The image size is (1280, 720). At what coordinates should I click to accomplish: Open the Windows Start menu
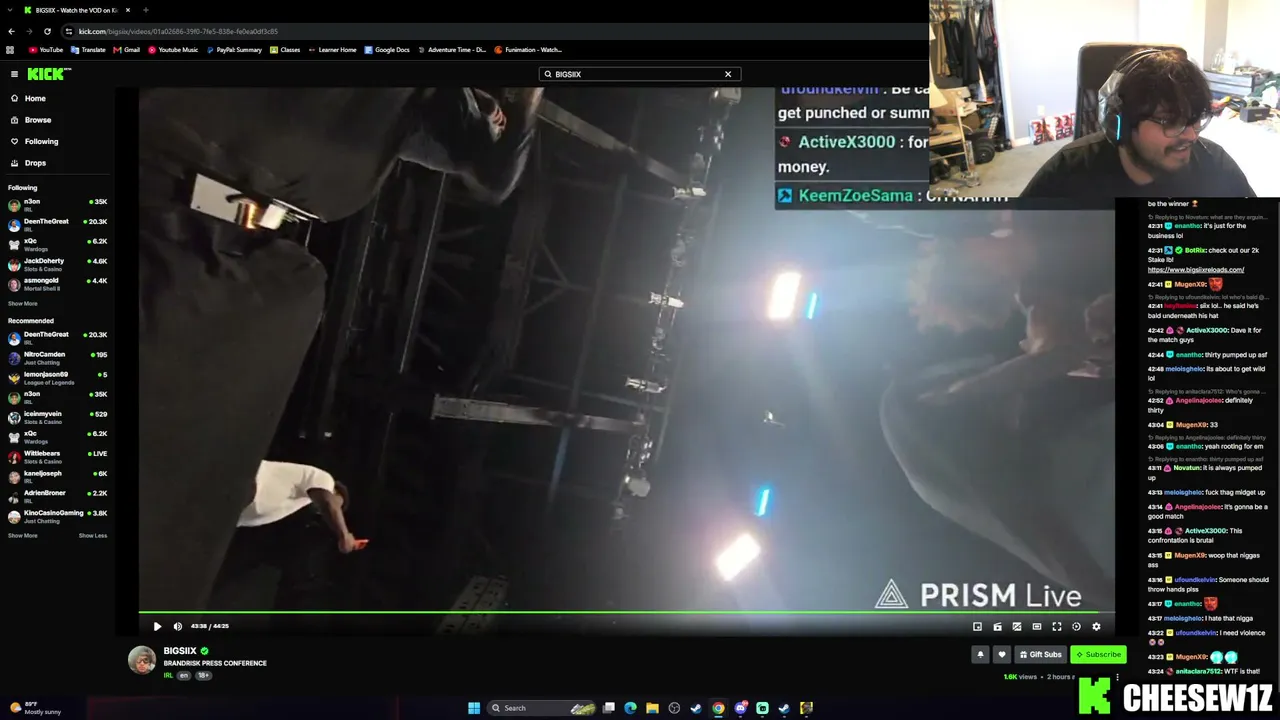pyautogui.click(x=474, y=708)
